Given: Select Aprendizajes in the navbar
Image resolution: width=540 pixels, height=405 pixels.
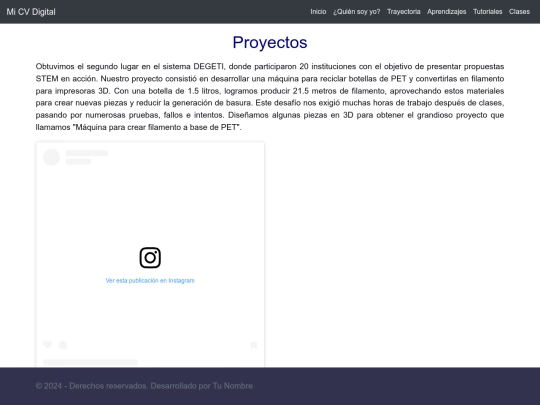Looking at the screenshot, I should tap(447, 12).
